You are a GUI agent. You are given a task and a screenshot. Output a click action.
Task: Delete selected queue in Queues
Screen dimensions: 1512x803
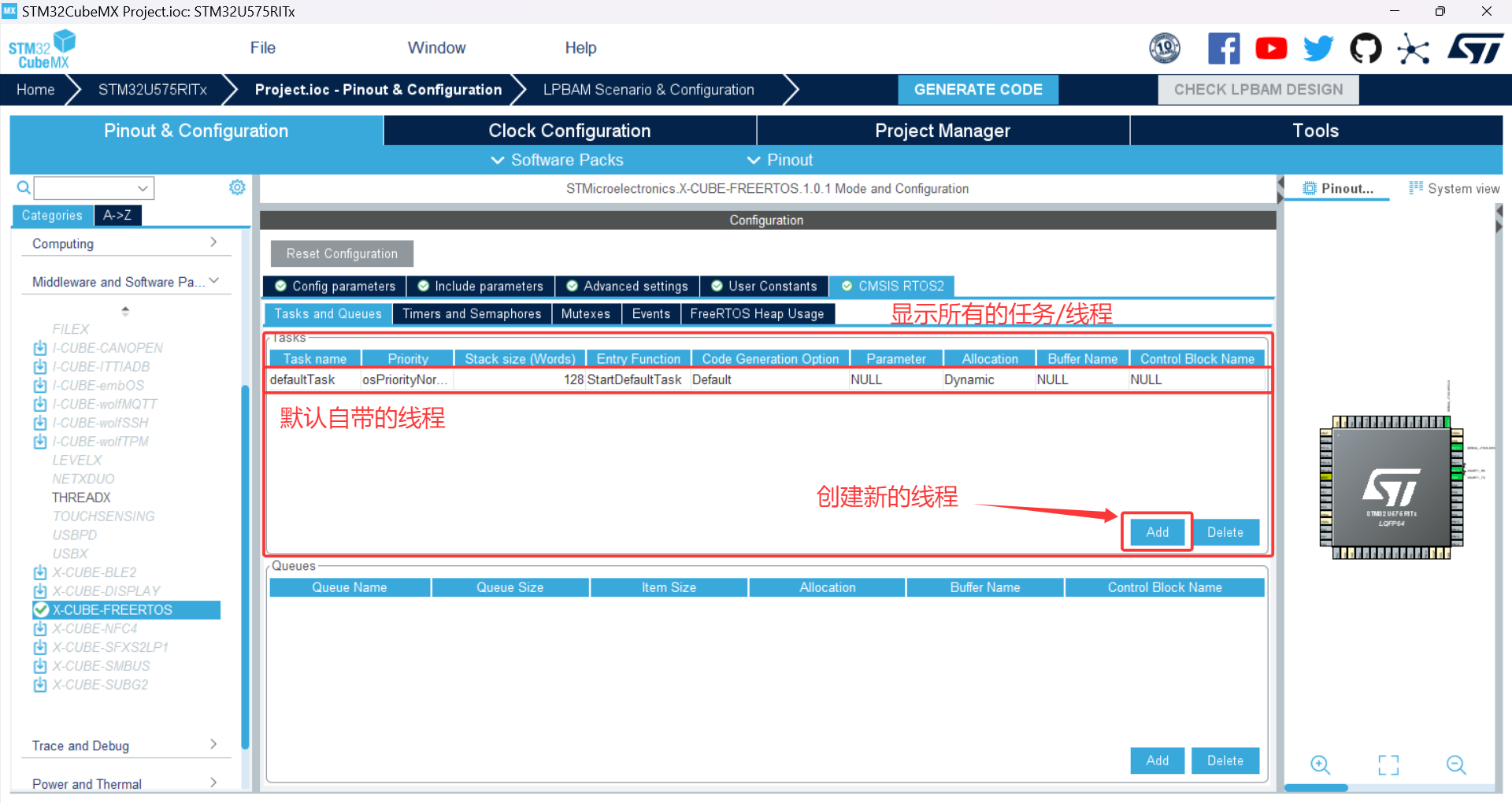pos(1225,760)
